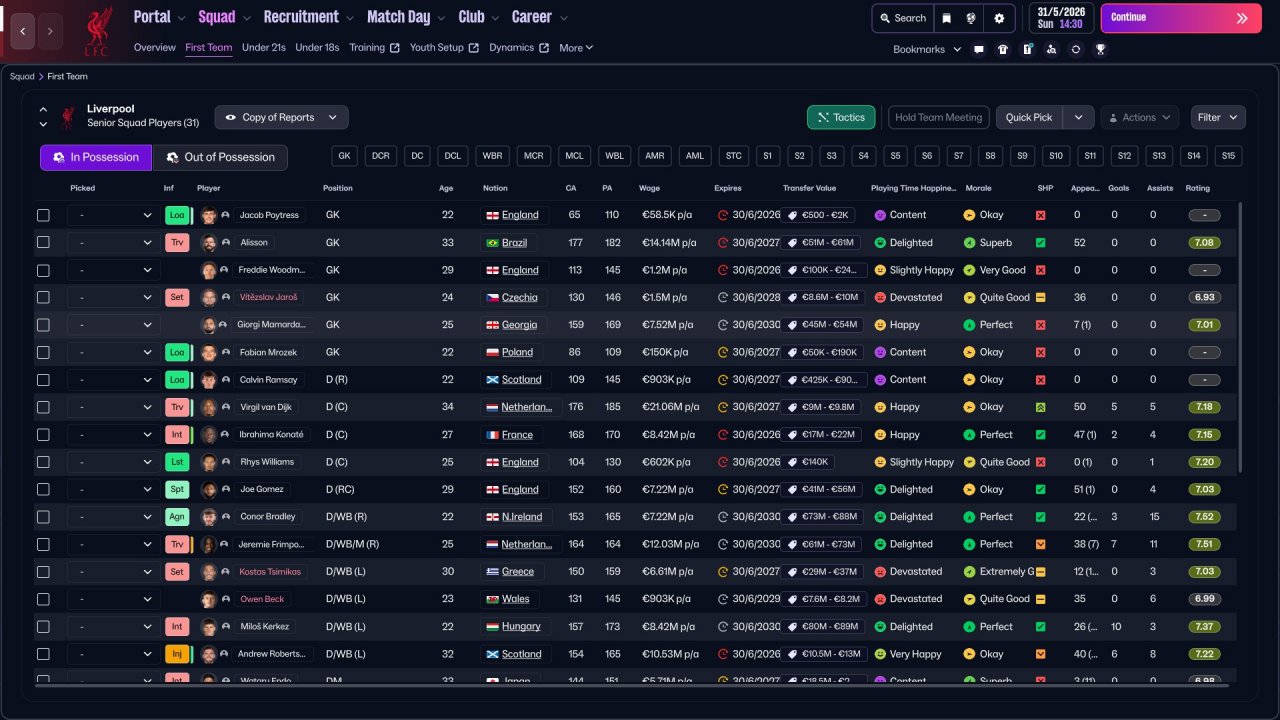This screenshot has width=1280, height=720.
Task: Switch to the Under 21s tab
Action: [263, 48]
